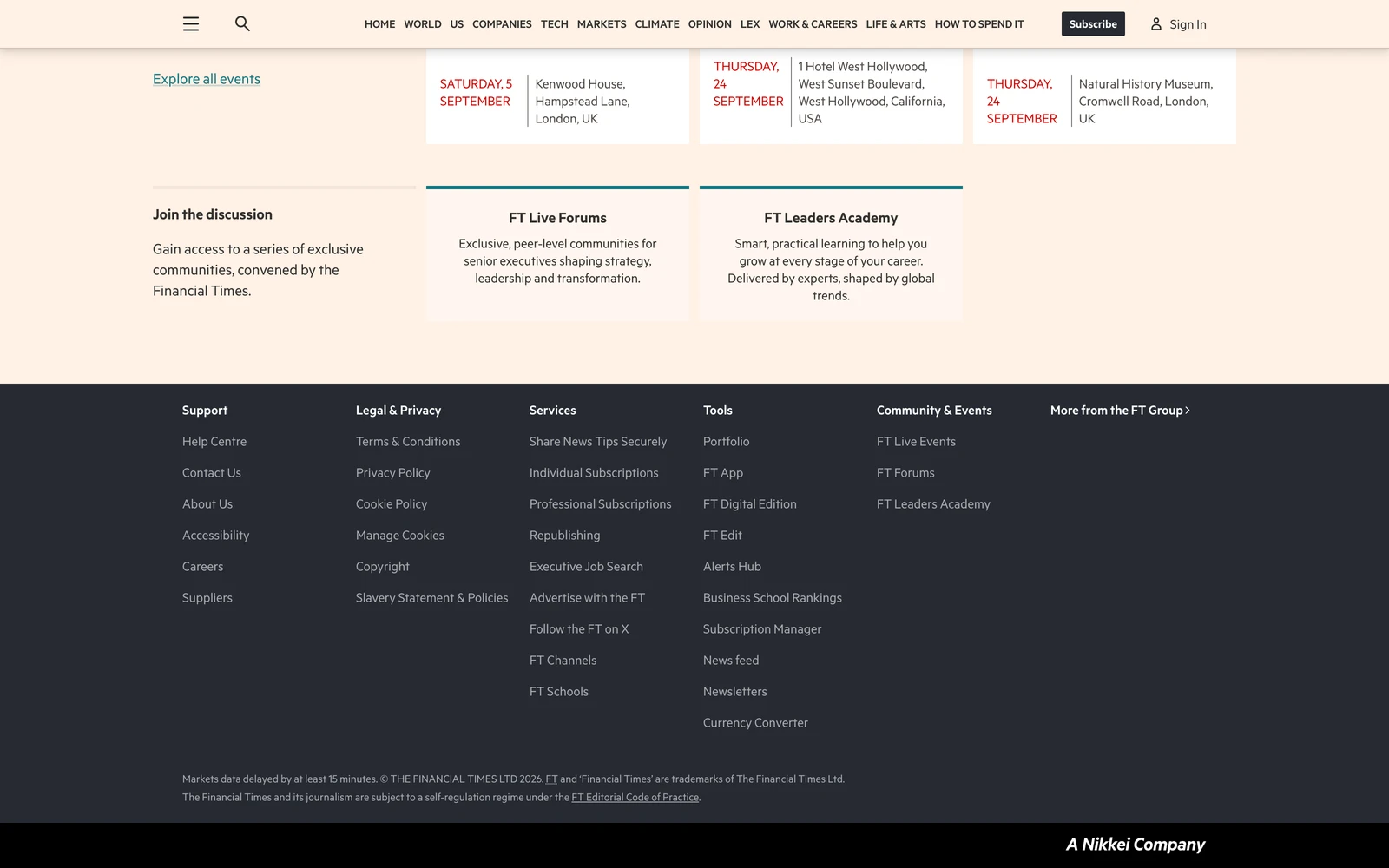Visit About Us in the footer
This screenshot has height=868, width=1389.
[x=207, y=504]
